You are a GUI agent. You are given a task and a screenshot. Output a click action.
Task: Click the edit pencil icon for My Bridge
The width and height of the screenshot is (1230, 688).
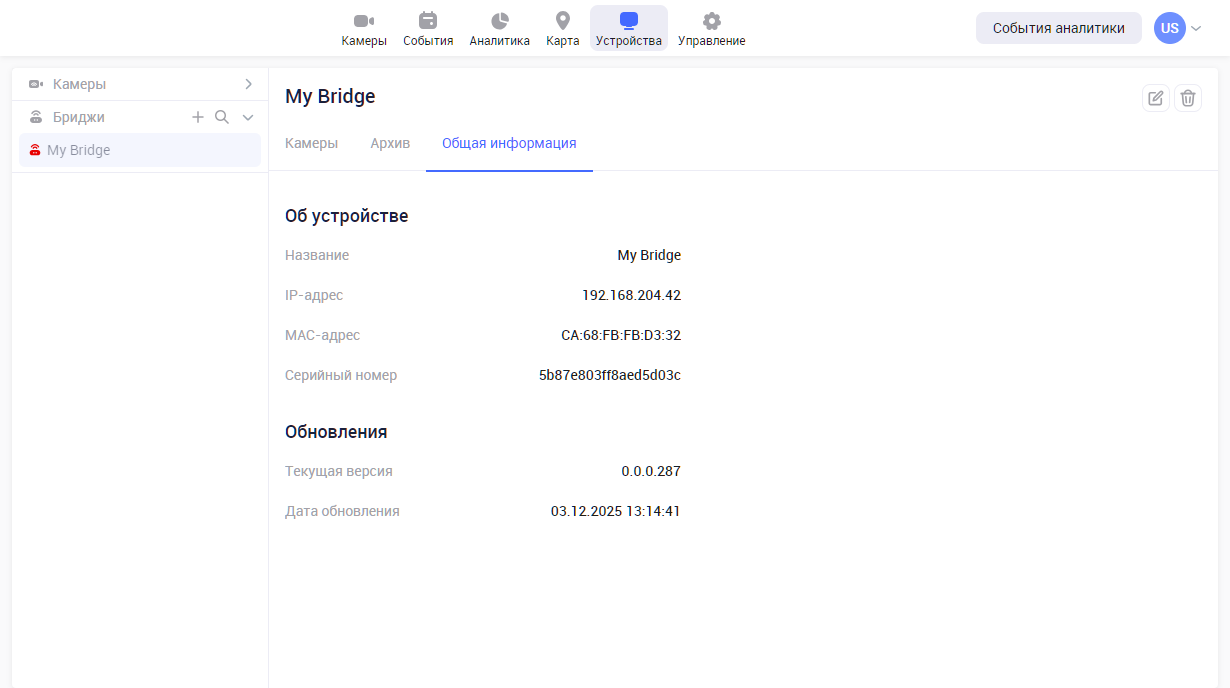point(1156,98)
